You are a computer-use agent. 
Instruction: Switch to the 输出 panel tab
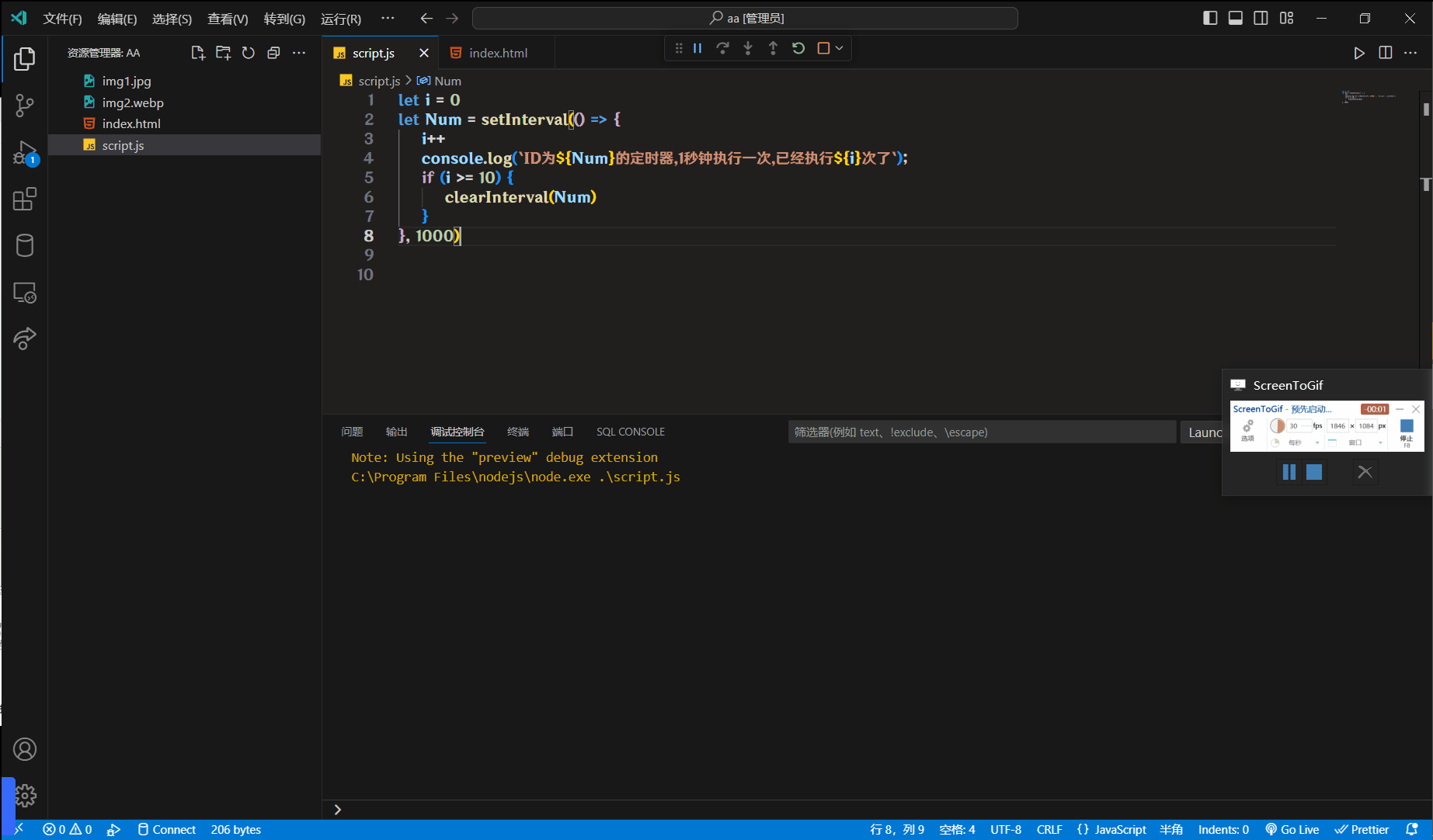point(396,432)
